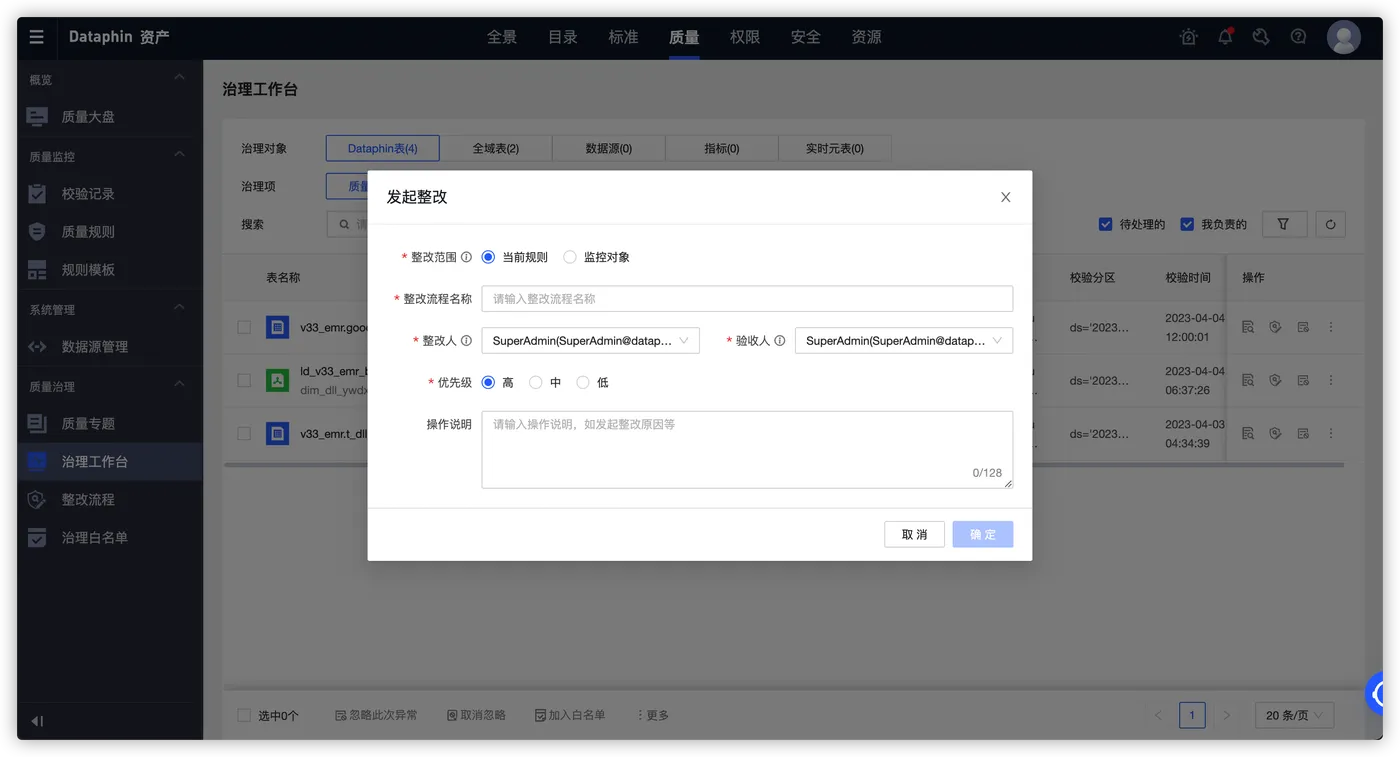Click 取消忽略 bulk action

476,716
